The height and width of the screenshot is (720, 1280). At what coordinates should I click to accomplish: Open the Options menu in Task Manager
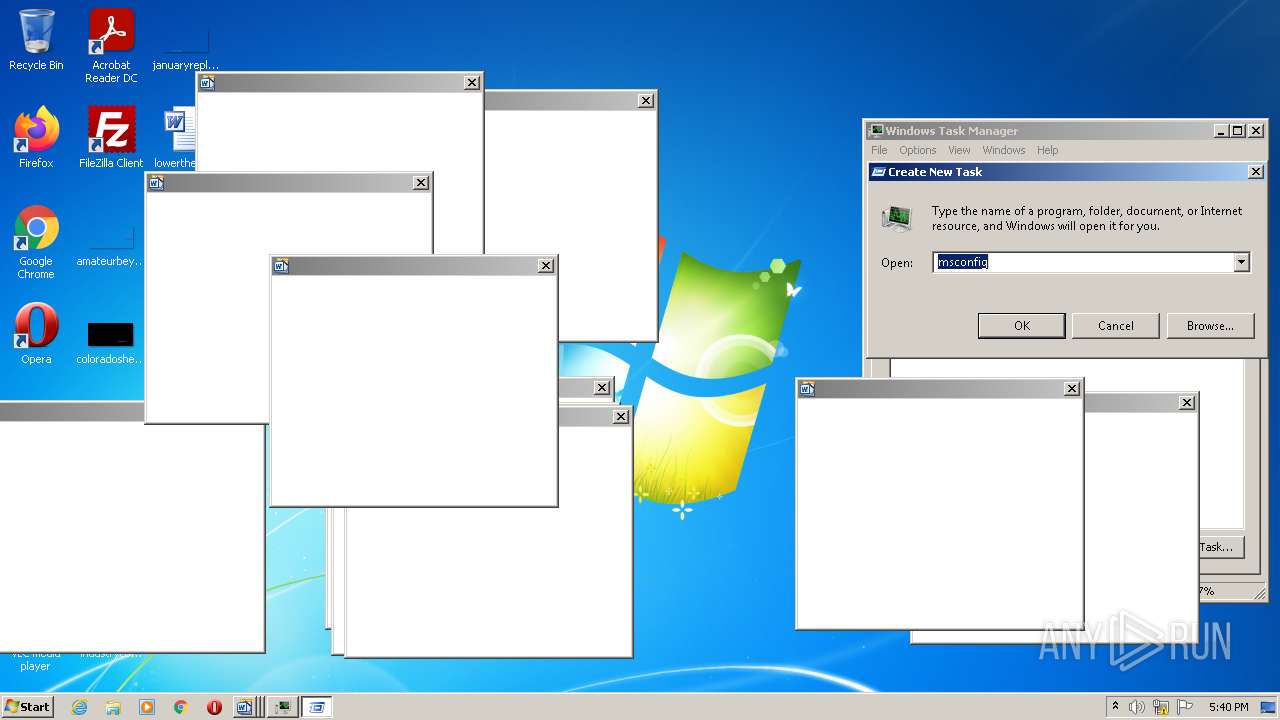917,150
